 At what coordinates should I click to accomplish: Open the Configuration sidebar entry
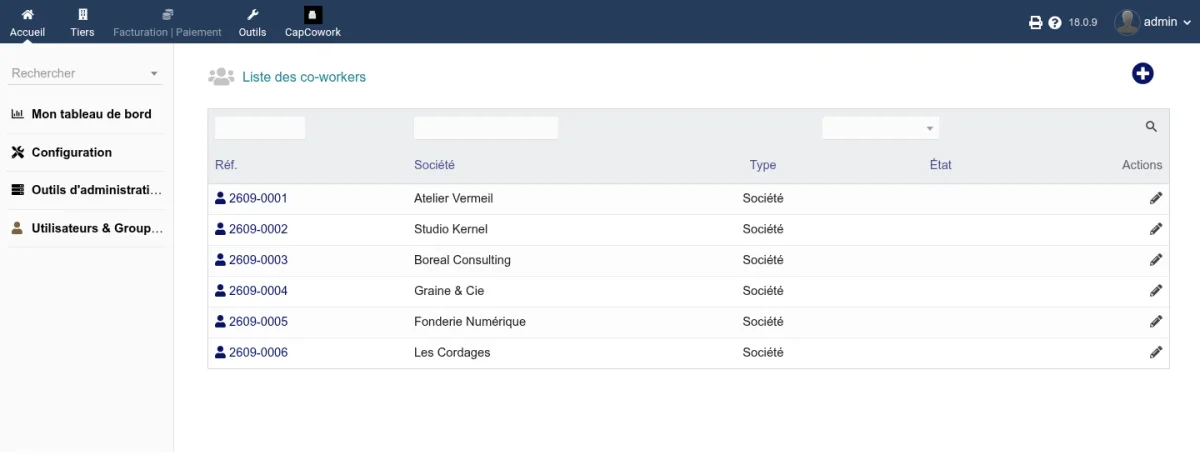tap(72, 152)
